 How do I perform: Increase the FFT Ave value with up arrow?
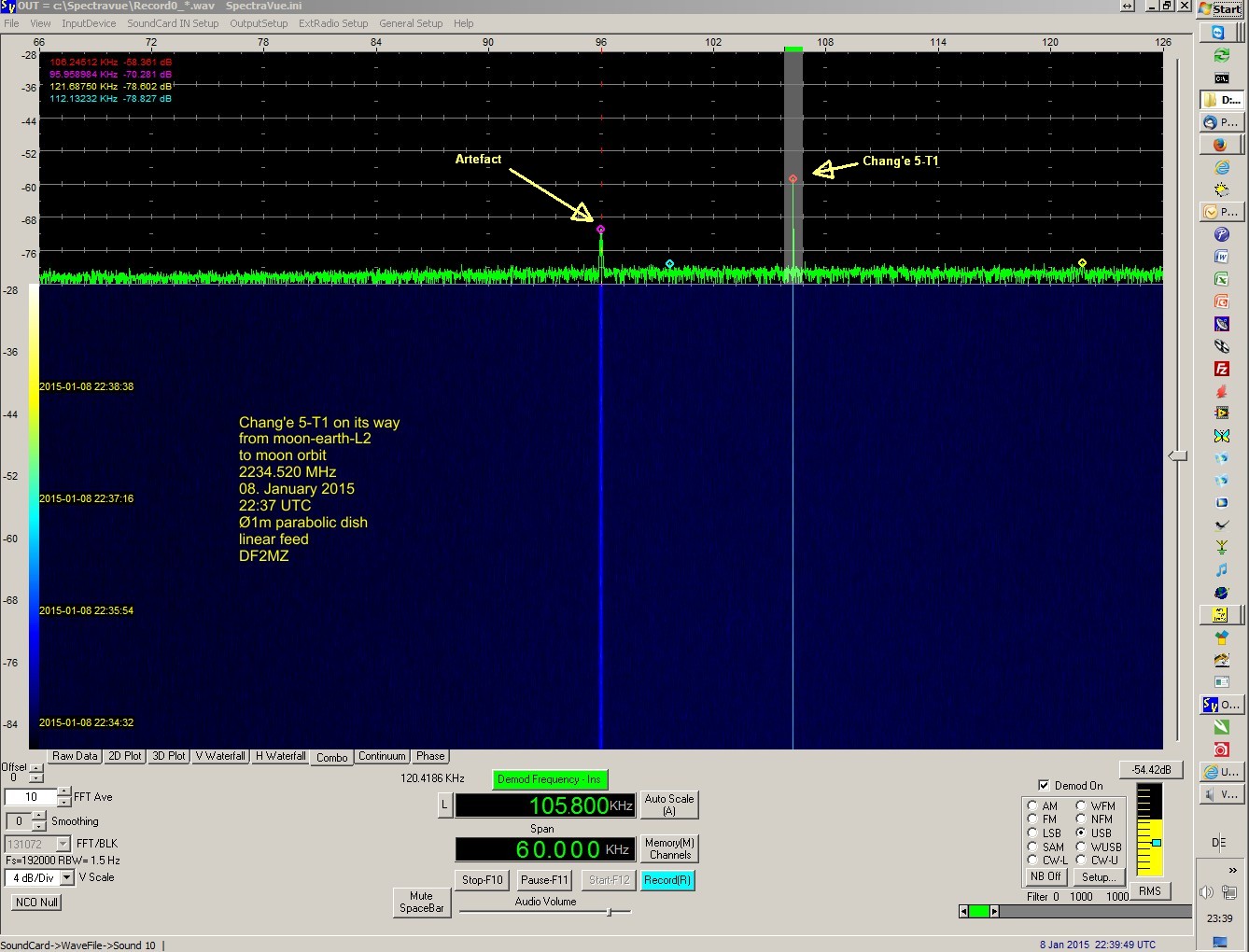click(x=63, y=792)
